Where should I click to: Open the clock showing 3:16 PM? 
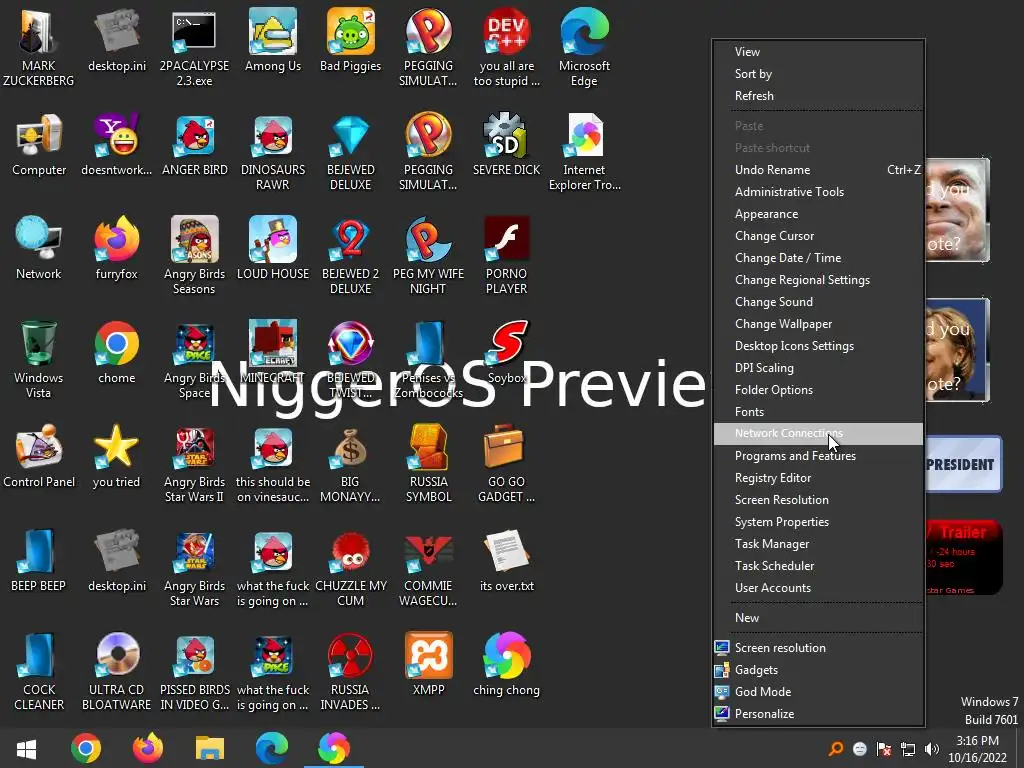pos(977,749)
